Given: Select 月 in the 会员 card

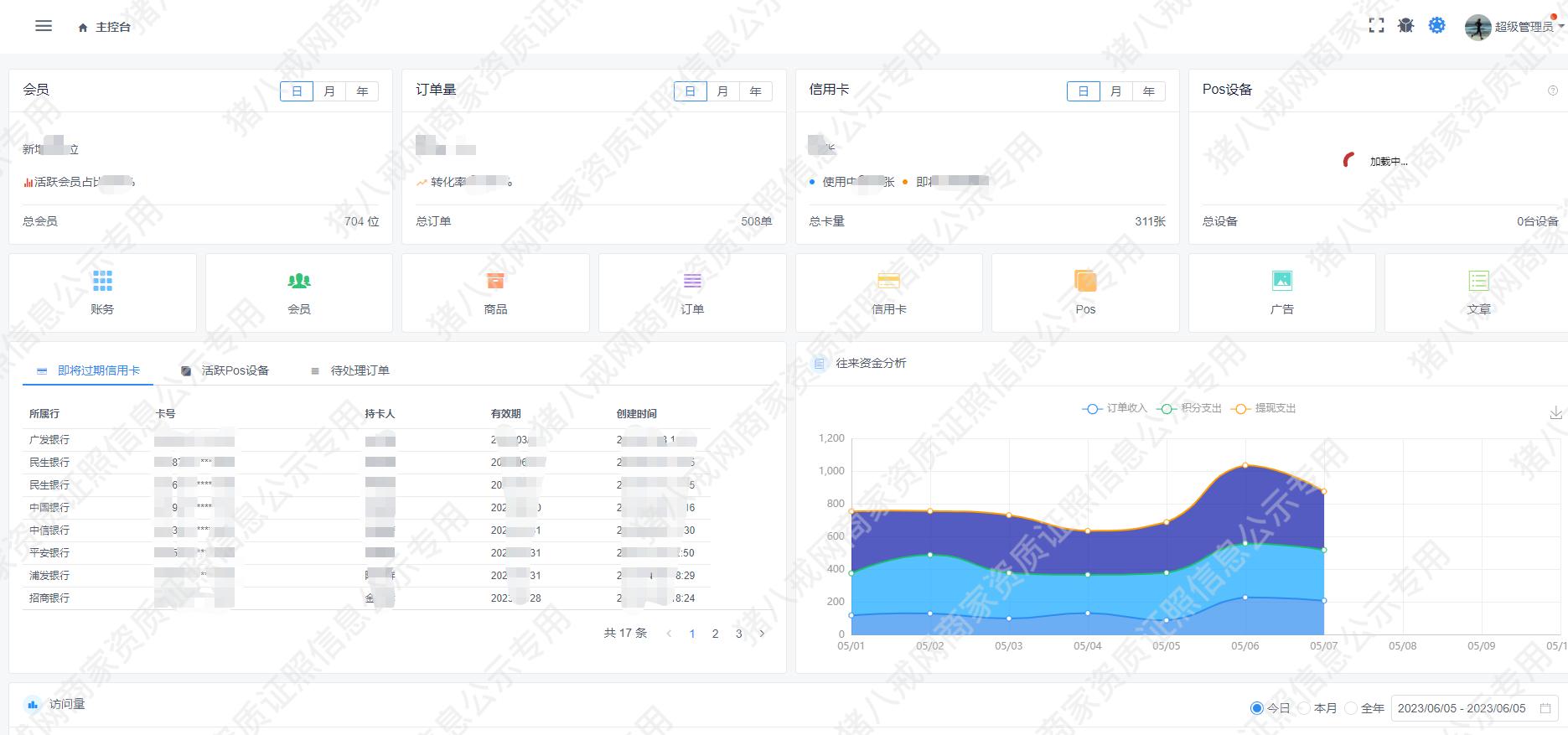Looking at the screenshot, I should tap(329, 91).
